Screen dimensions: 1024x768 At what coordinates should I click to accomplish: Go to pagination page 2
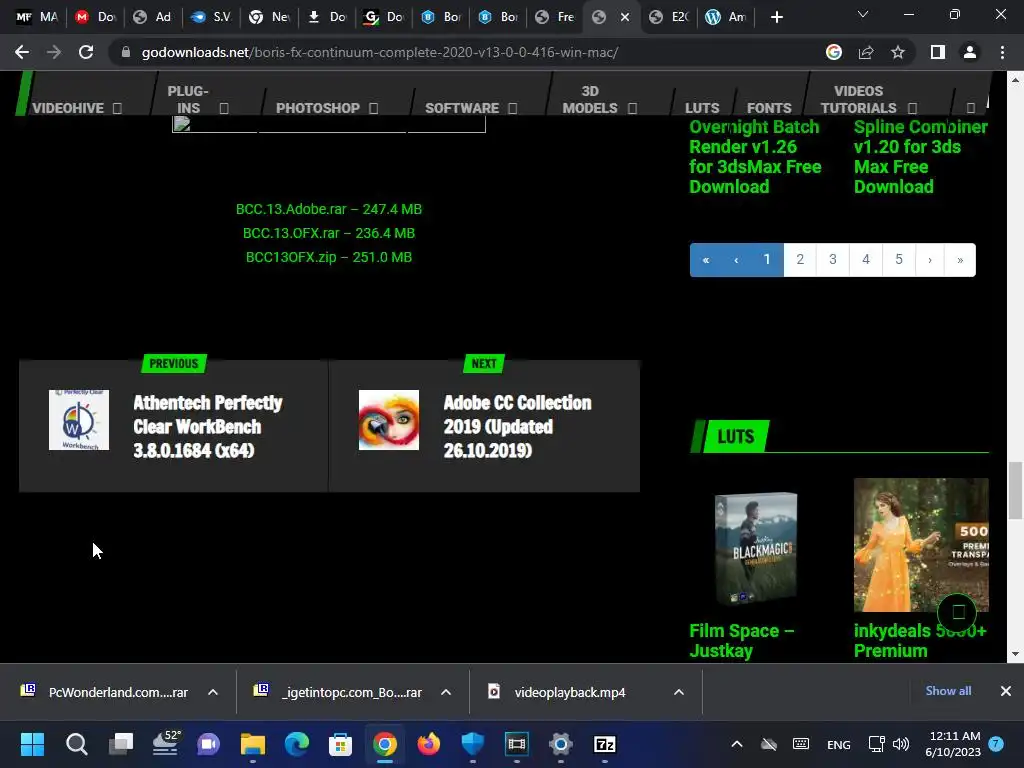coord(800,260)
